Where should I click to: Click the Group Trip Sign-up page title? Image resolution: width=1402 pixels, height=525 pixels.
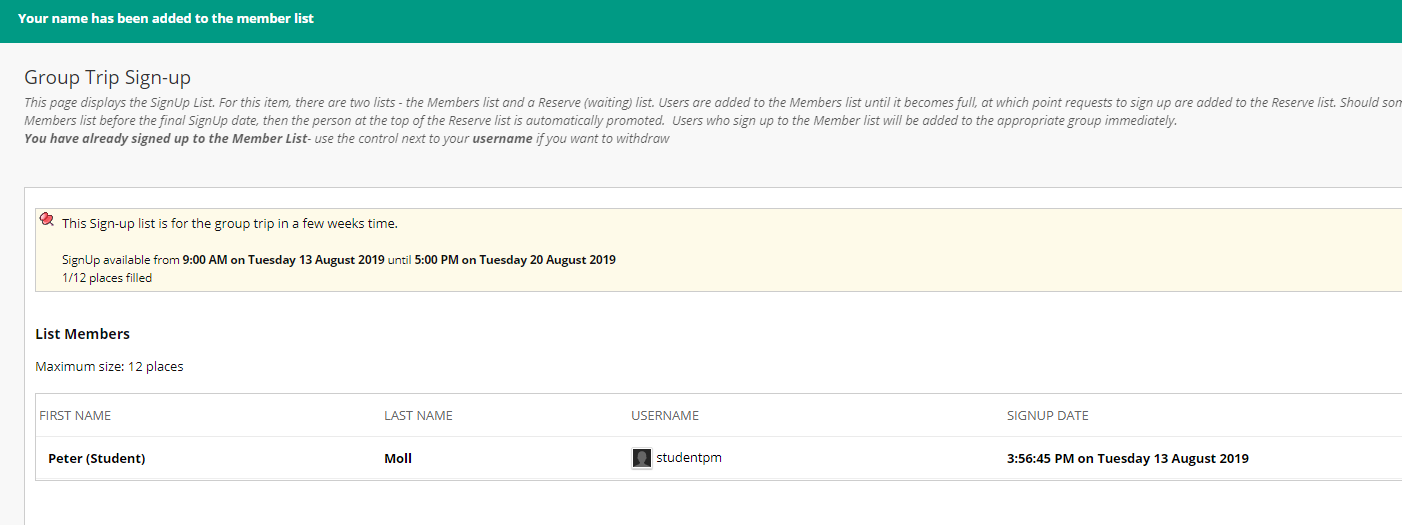pos(107,78)
